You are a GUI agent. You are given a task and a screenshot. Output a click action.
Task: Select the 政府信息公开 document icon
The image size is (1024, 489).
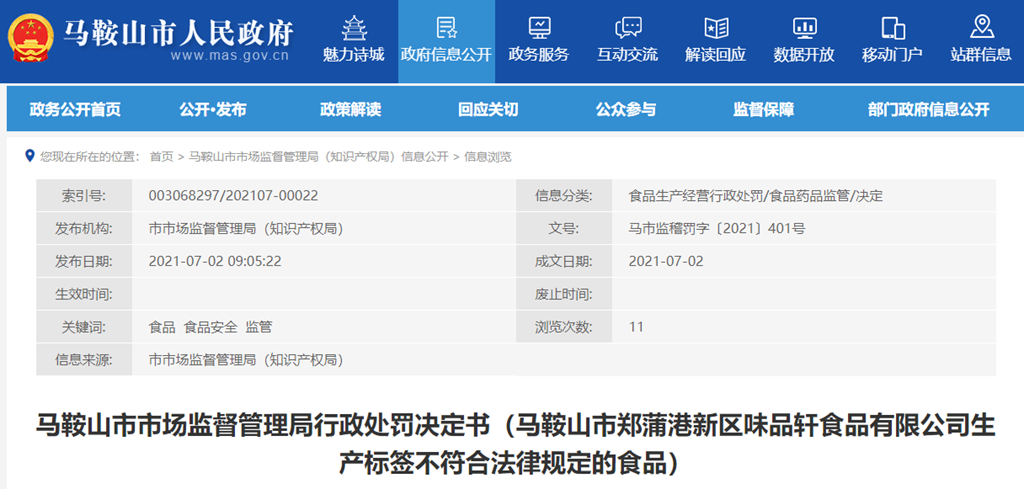click(446, 27)
